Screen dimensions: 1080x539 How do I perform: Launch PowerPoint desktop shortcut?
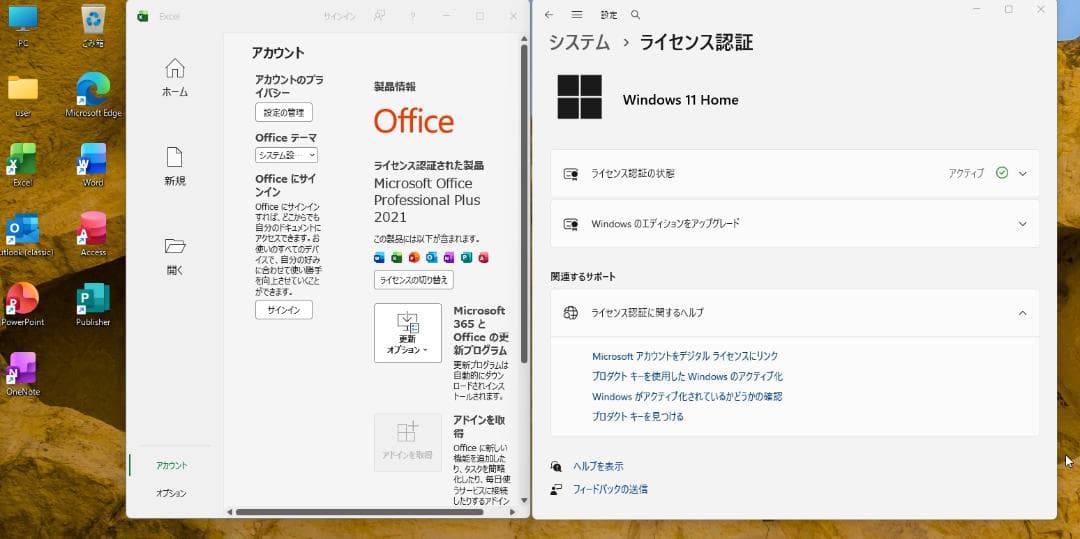23,304
